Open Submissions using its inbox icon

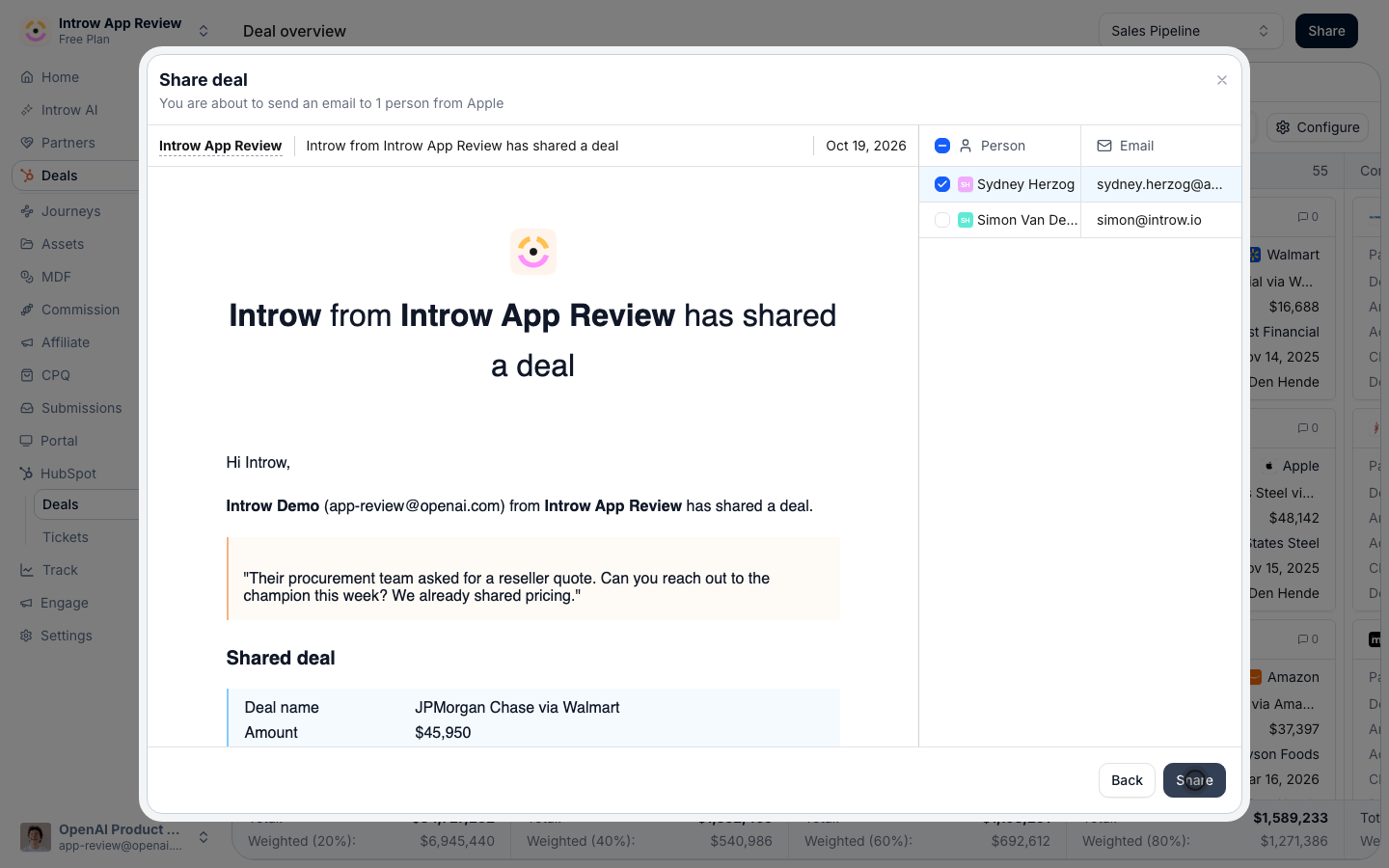(x=27, y=408)
